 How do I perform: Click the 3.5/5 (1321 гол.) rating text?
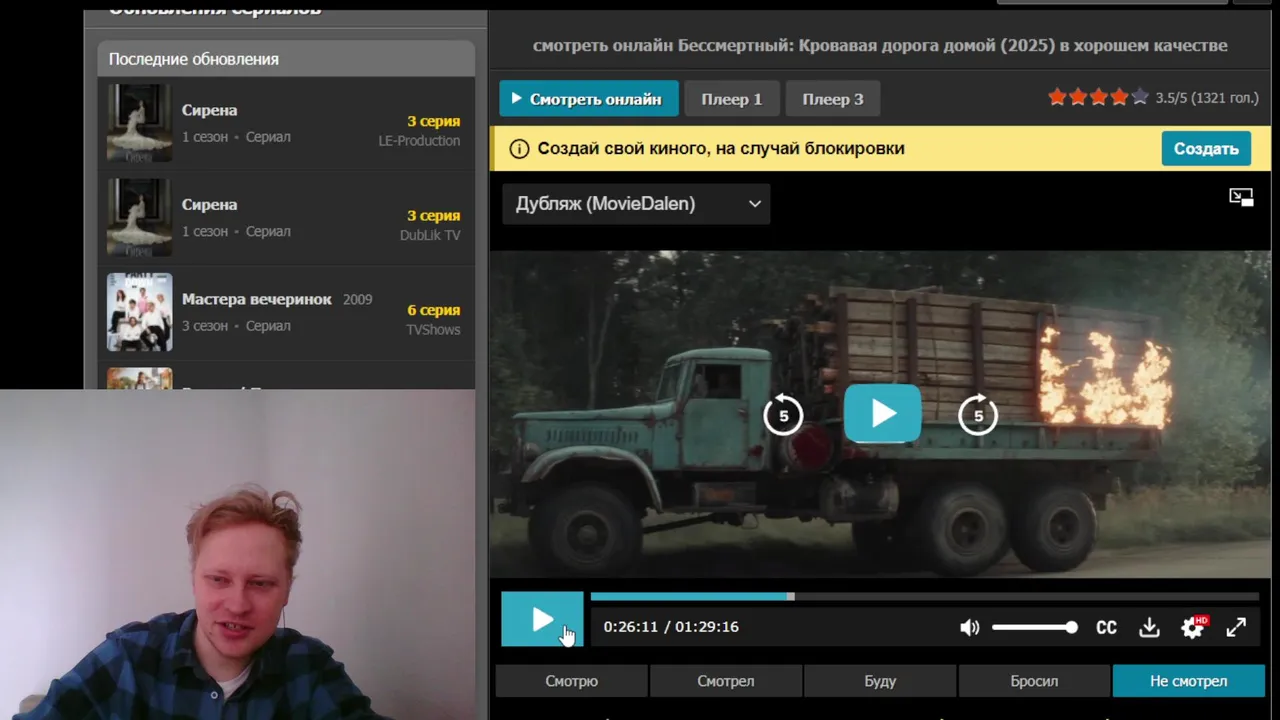click(x=1207, y=98)
